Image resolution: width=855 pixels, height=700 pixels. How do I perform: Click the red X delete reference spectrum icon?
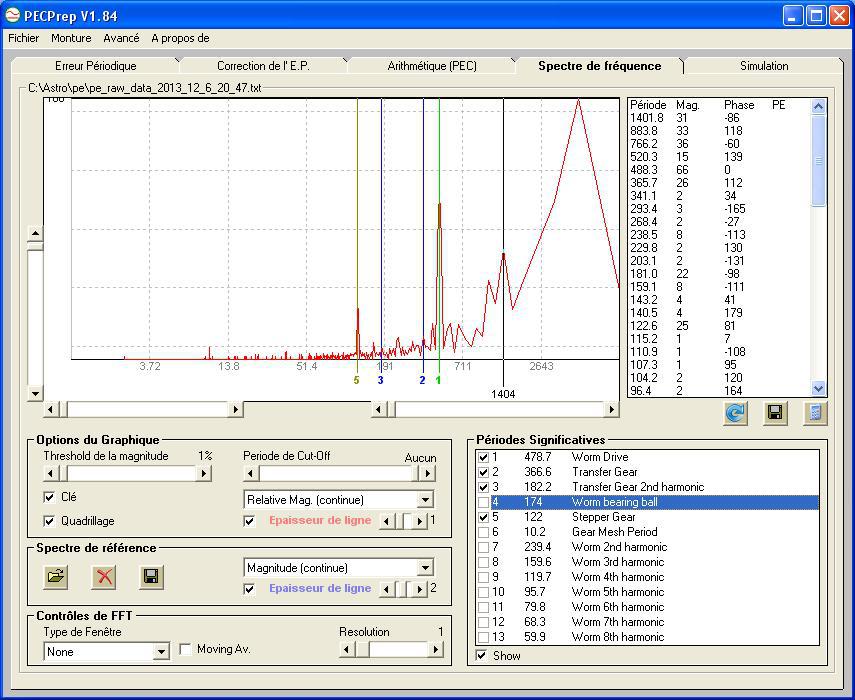104,576
